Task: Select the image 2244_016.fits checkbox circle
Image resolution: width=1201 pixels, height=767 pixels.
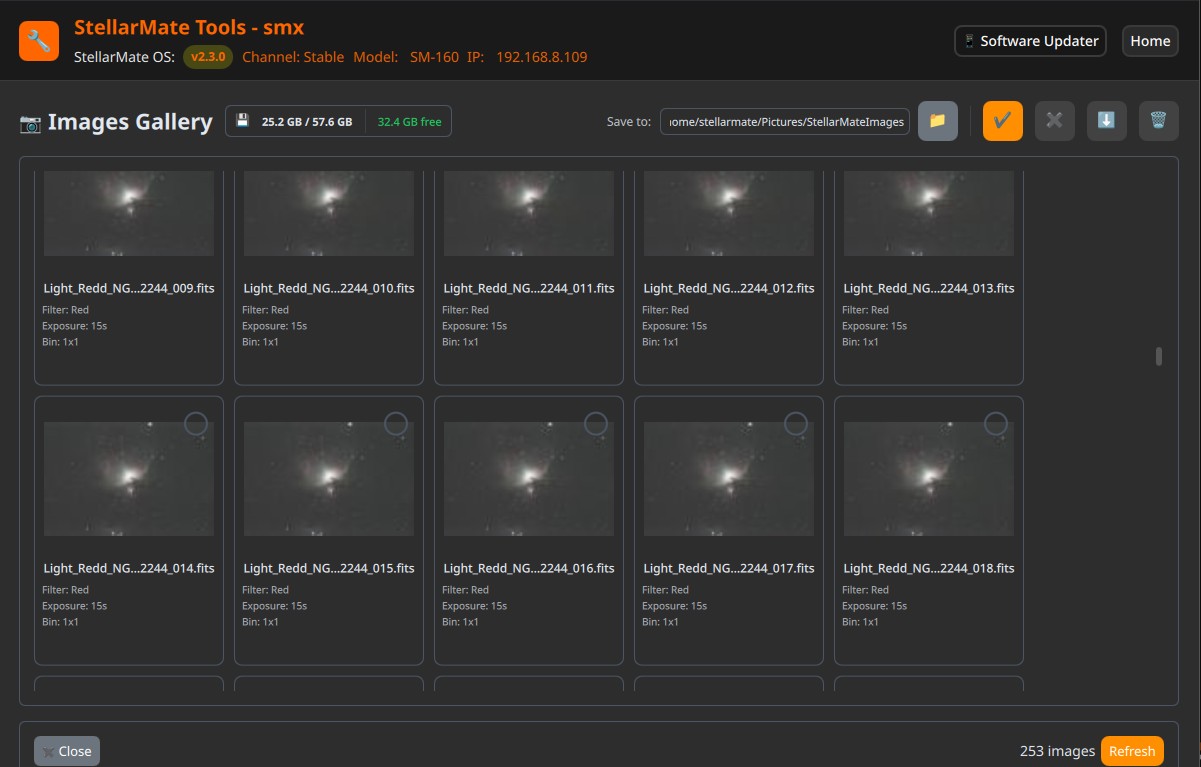Action: pos(596,424)
